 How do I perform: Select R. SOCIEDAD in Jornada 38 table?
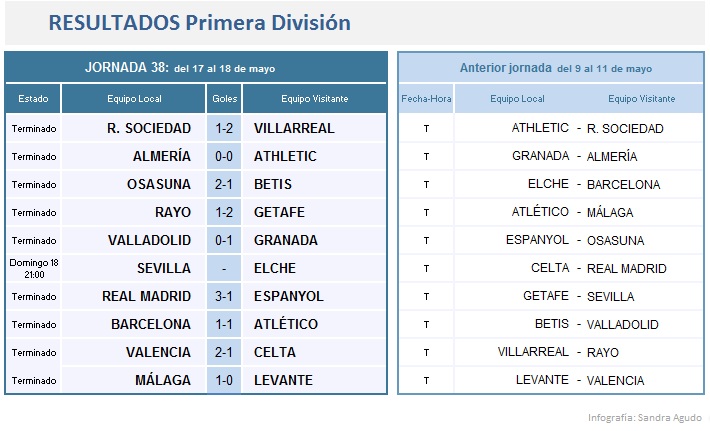[x=148, y=128]
